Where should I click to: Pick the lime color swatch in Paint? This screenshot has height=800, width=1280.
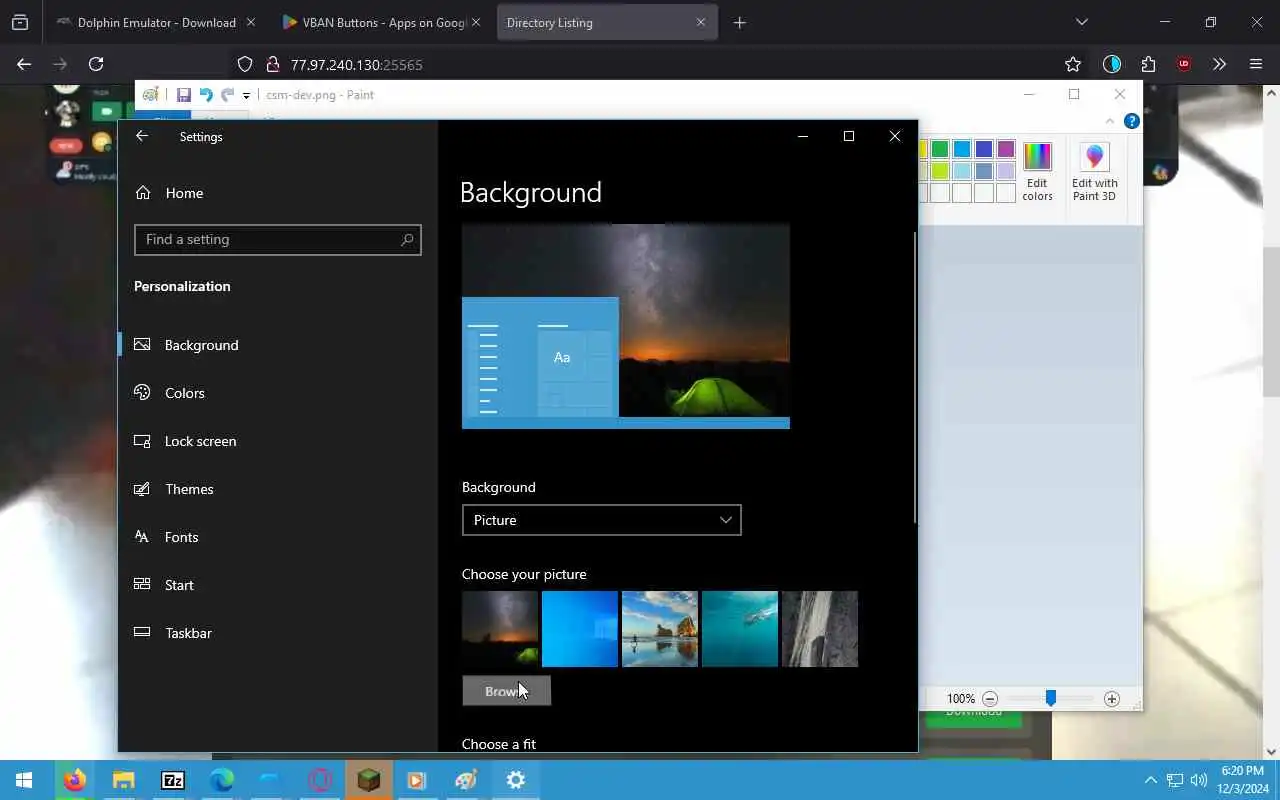[940, 171]
